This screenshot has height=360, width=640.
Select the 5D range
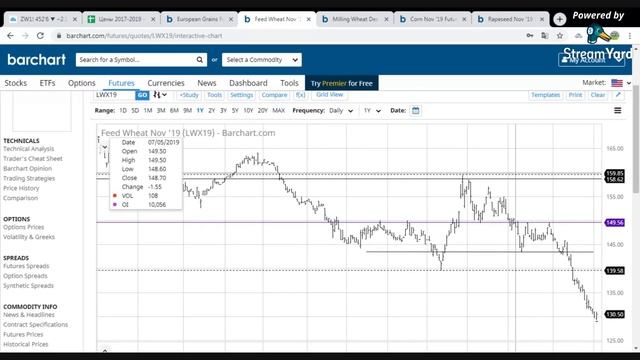tap(135, 111)
